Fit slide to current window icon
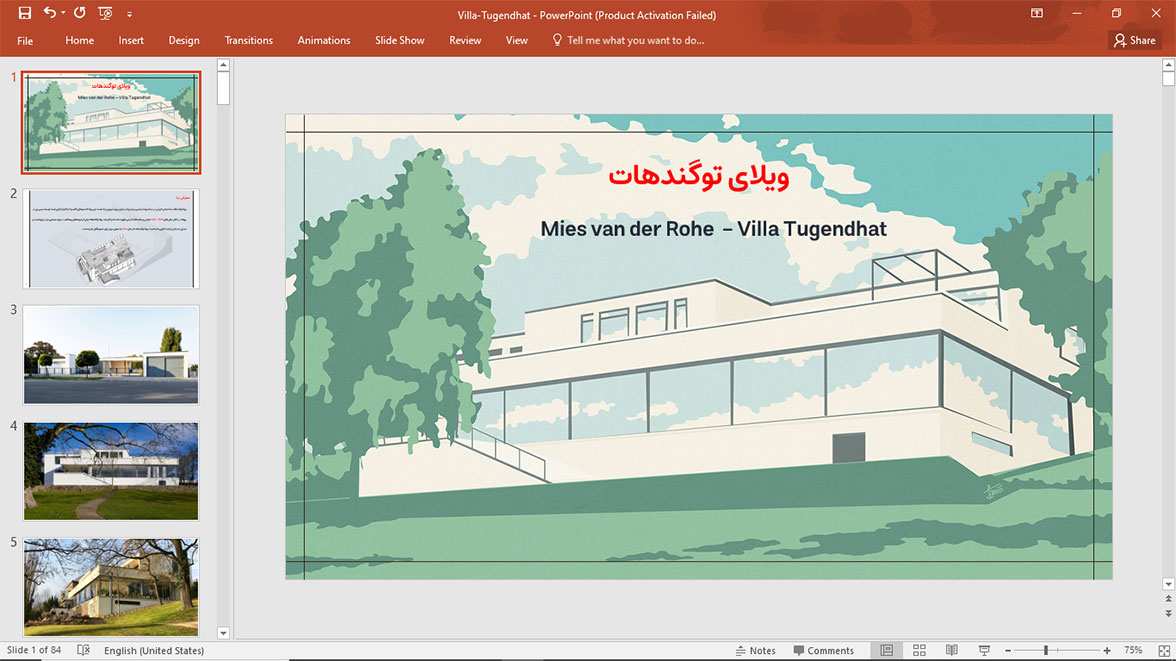1176x661 pixels. tap(1164, 650)
